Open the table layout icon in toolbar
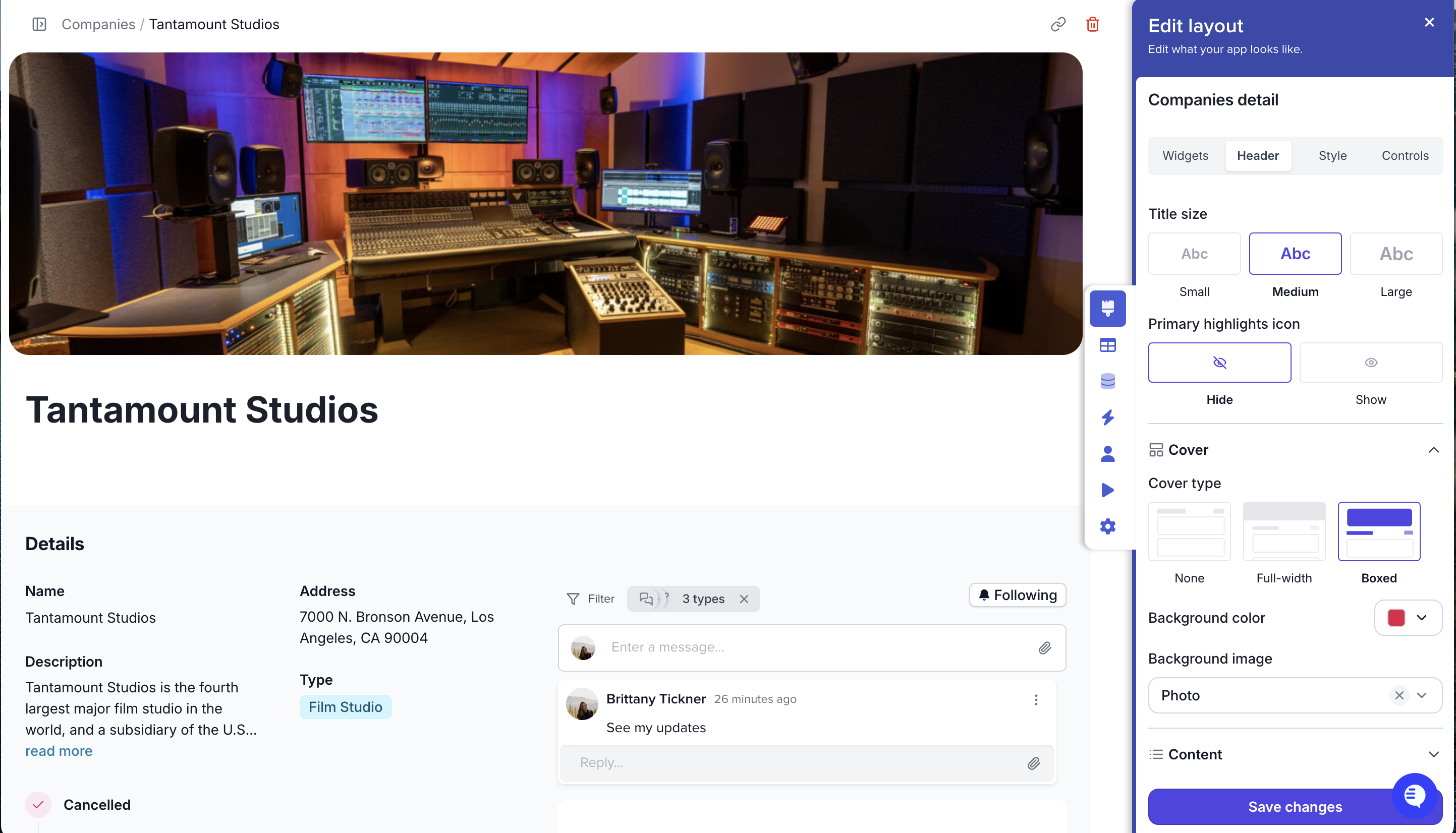Viewport: 1456px width, 833px height. (x=1107, y=345)
